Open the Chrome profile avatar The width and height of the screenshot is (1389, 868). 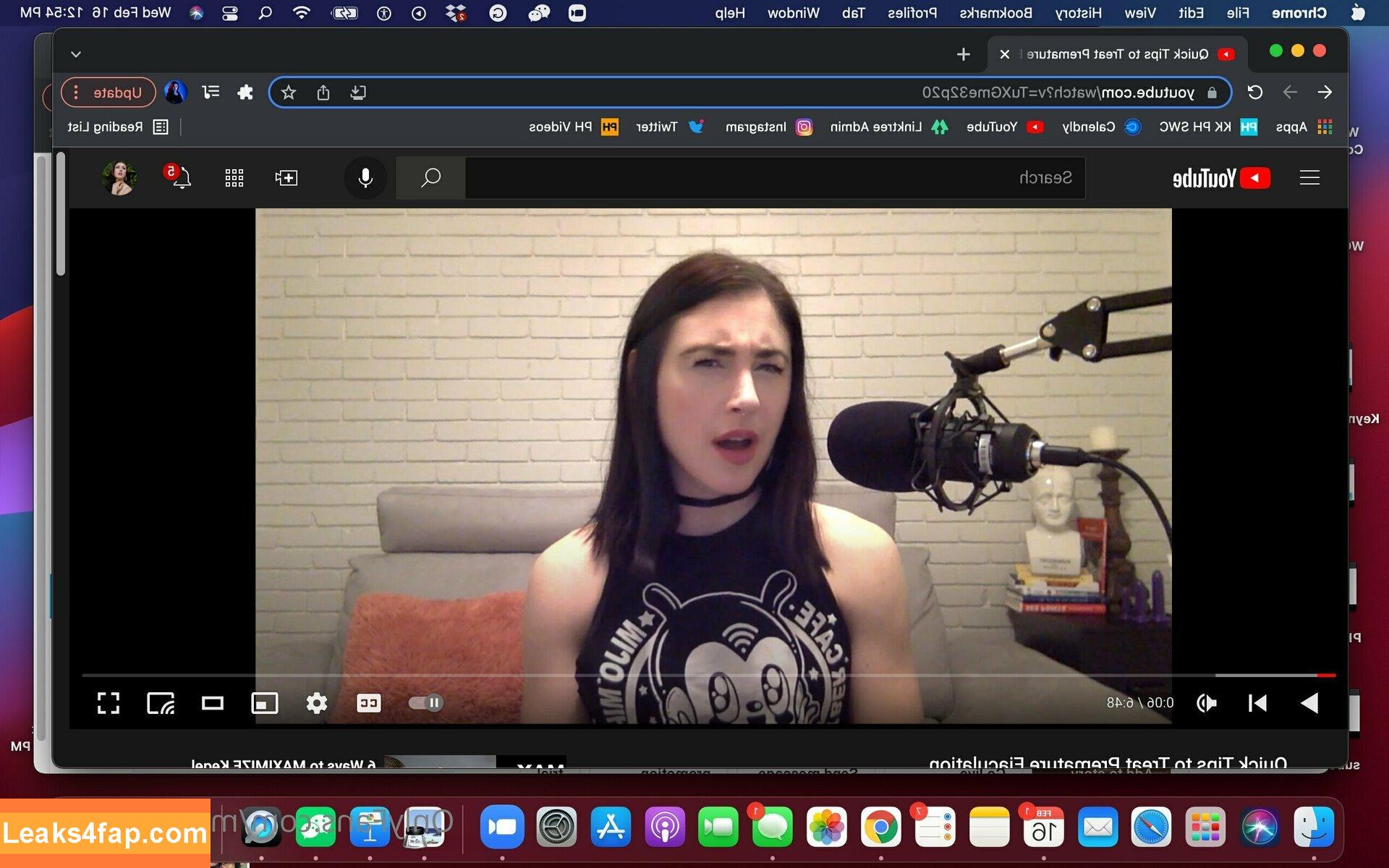[176, 93]
